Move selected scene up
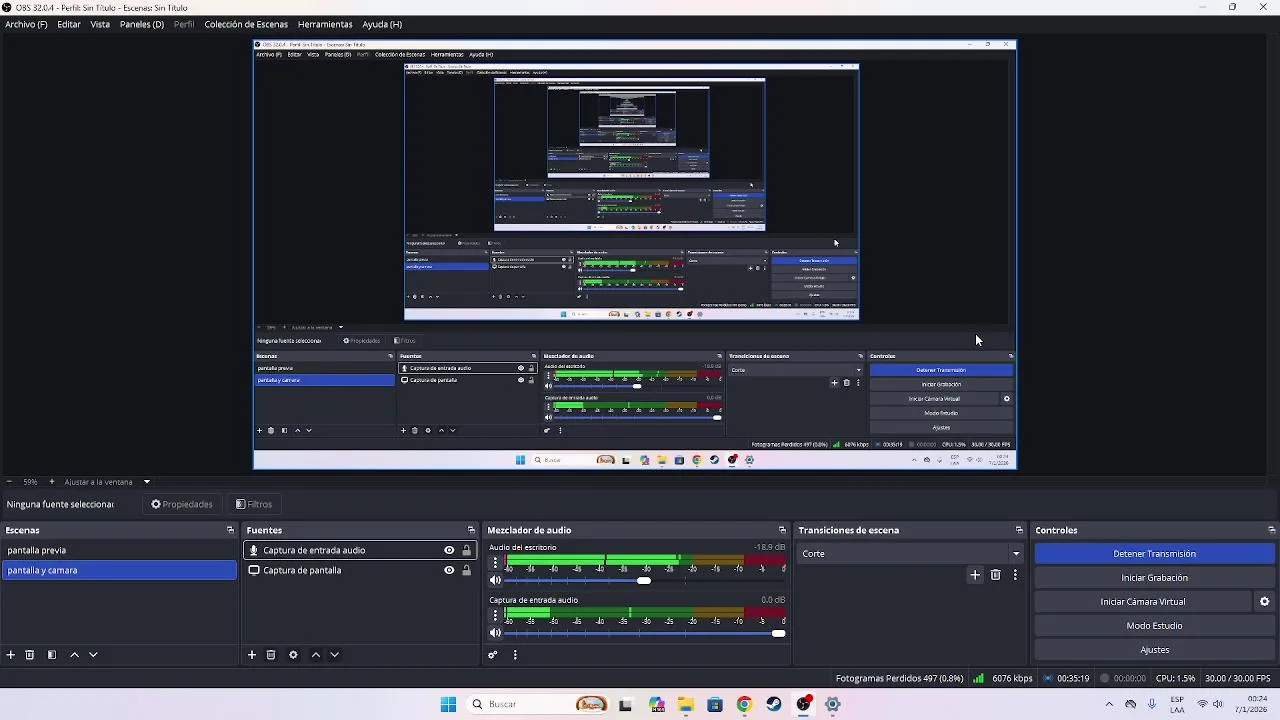1280x720 pixels. click(x=74, y=655)
